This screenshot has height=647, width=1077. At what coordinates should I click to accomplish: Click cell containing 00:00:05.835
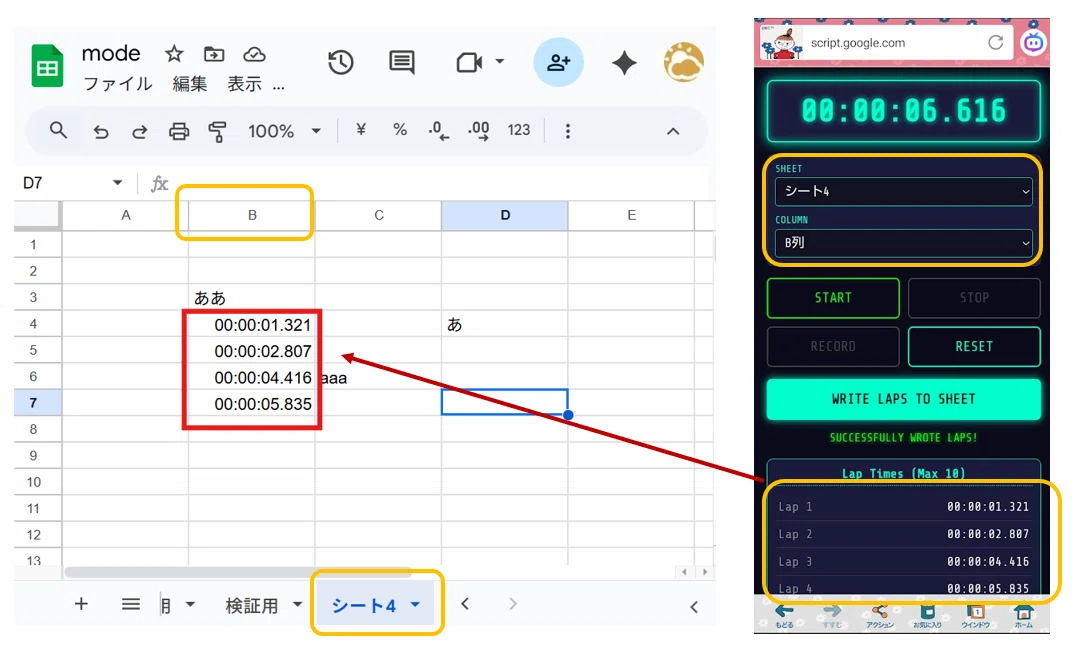pos(252,403)
